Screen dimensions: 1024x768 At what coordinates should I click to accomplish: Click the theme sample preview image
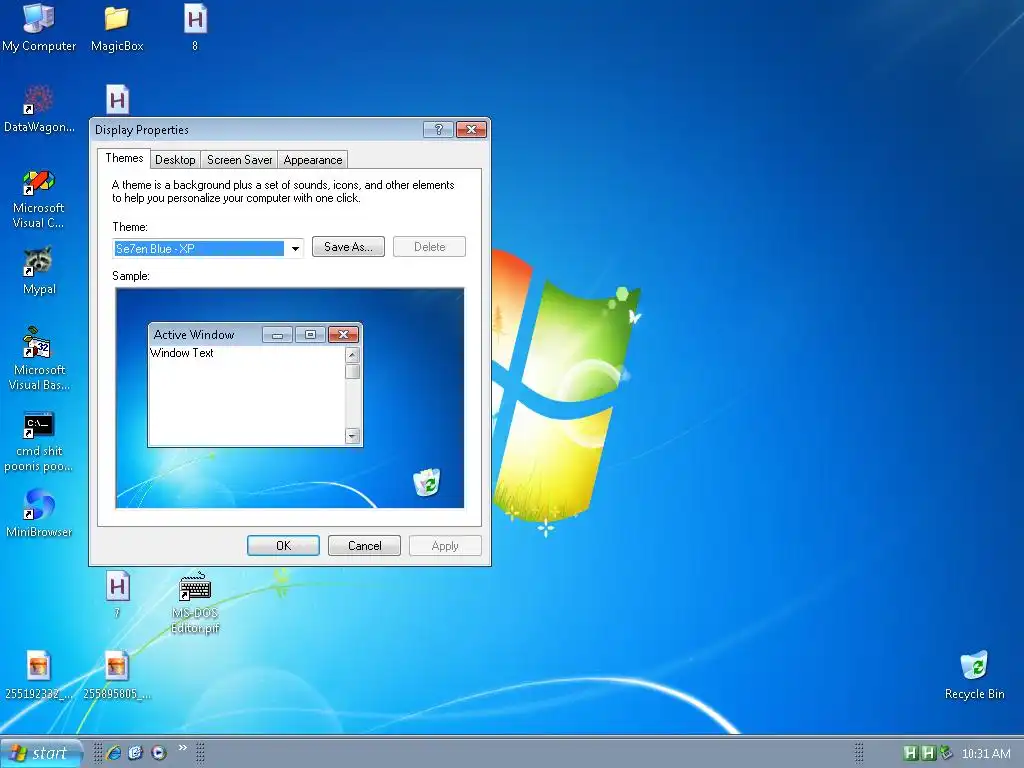coord(290,398)
